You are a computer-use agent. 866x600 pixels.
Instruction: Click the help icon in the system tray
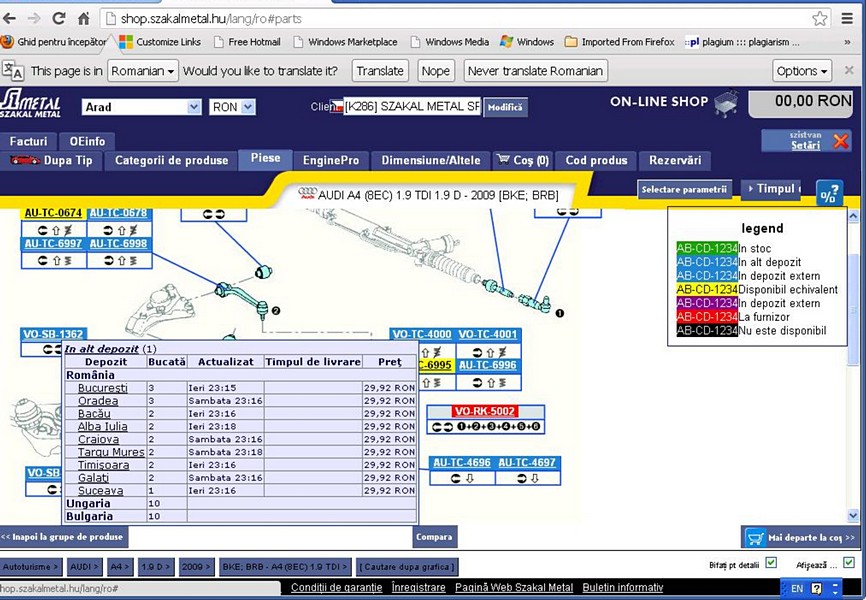(816, 588)
